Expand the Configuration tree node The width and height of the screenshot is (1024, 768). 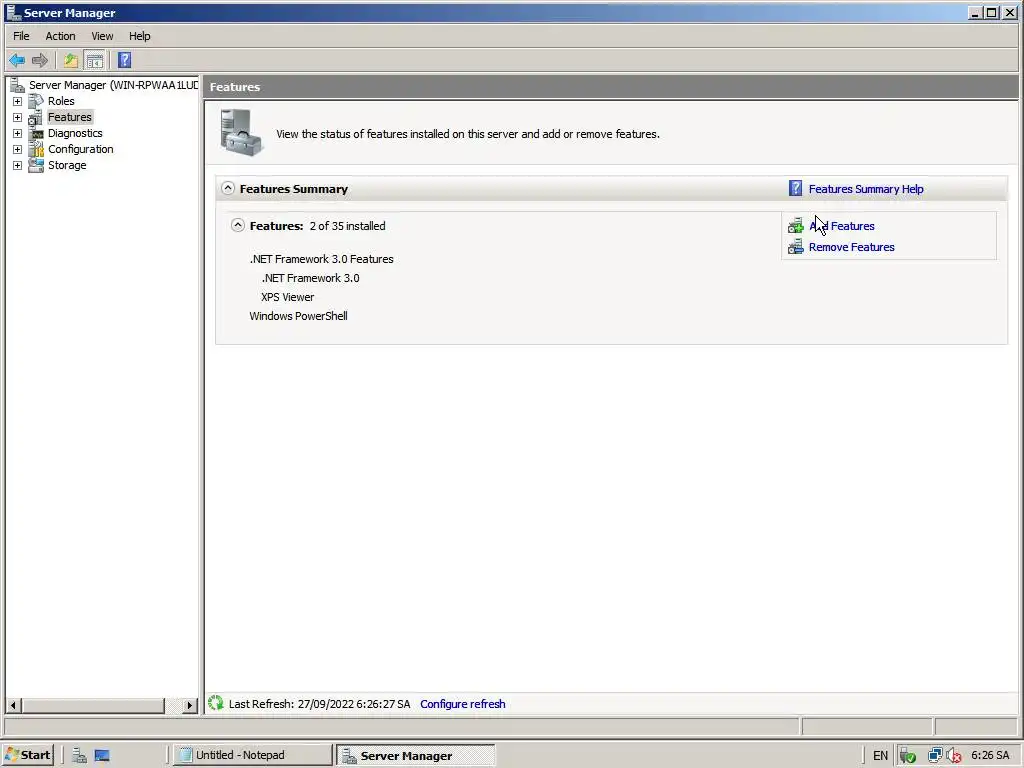(x=18, y=150)
